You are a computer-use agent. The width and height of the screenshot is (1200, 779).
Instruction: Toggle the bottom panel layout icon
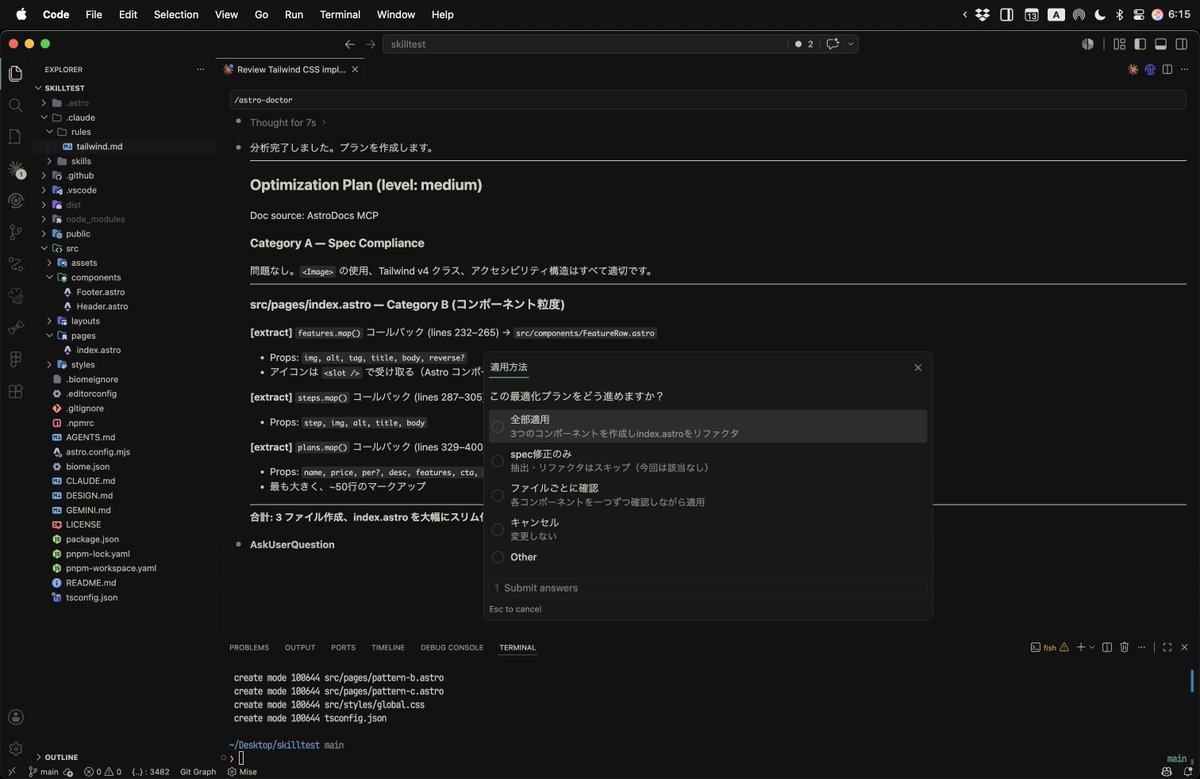(1161, 44)
